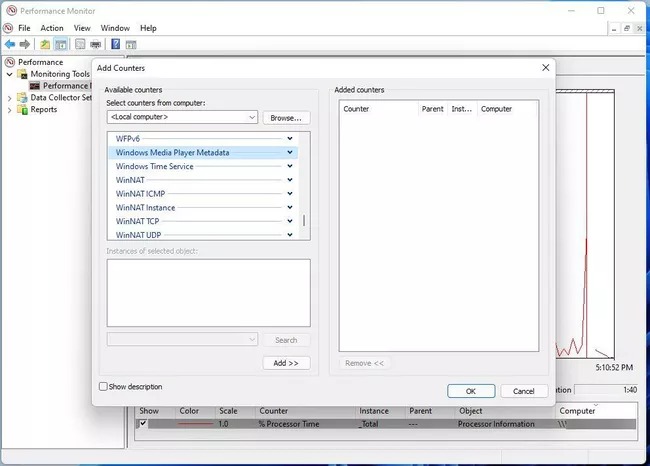The width and height of the screenshot is (650, 466).
Task: Expand the WinNAT UDP counter group
Action: 290,235
